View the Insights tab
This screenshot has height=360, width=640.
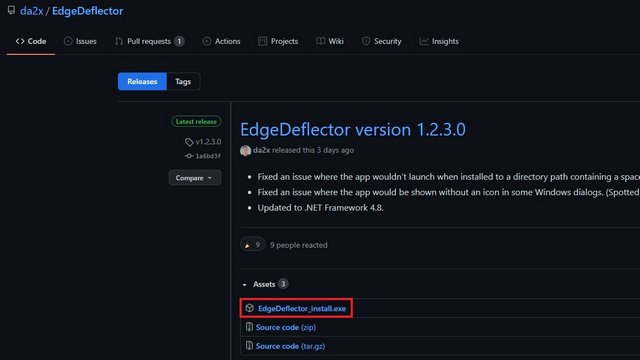(x=439, y=41)
